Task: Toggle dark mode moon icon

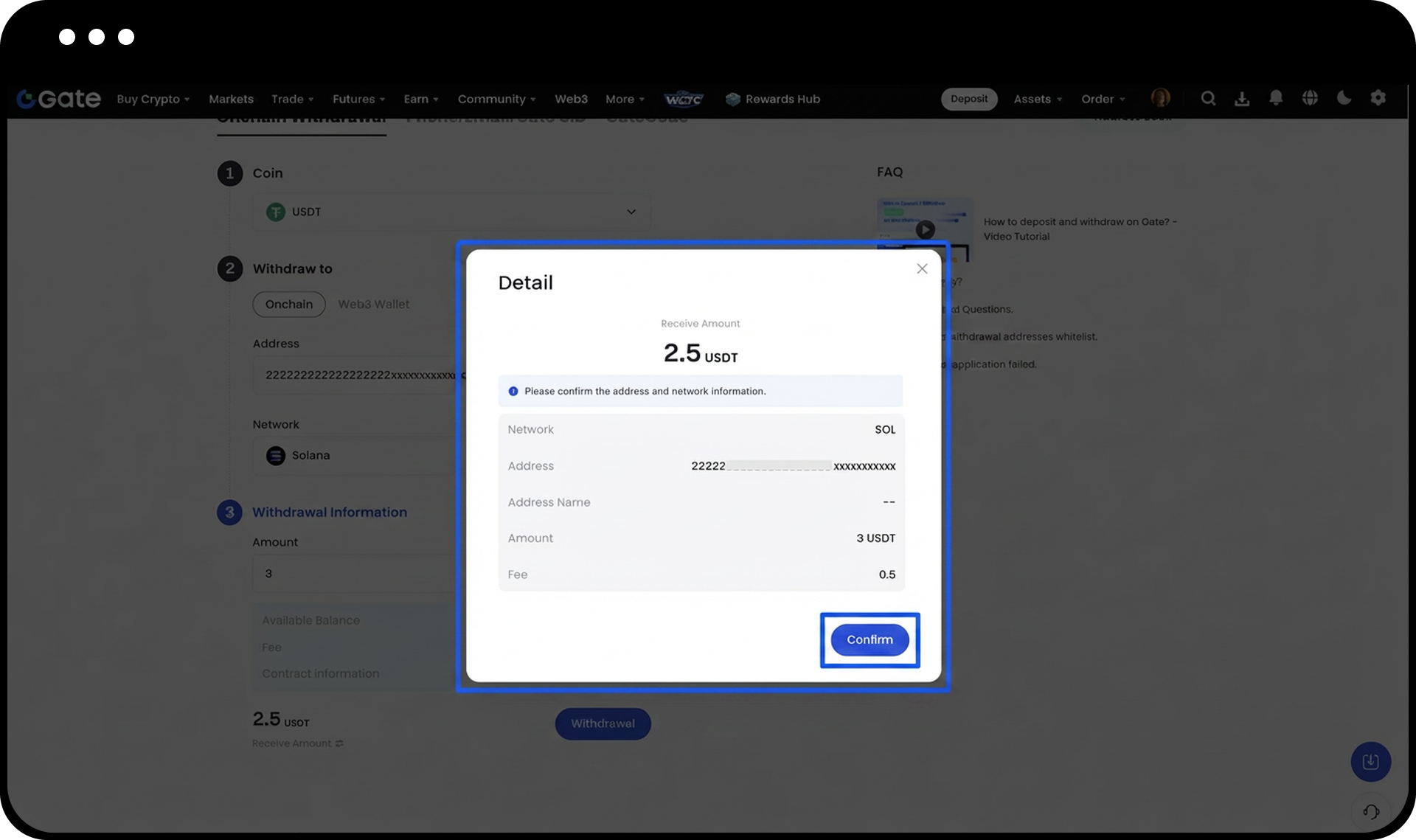Action: 1344,98
